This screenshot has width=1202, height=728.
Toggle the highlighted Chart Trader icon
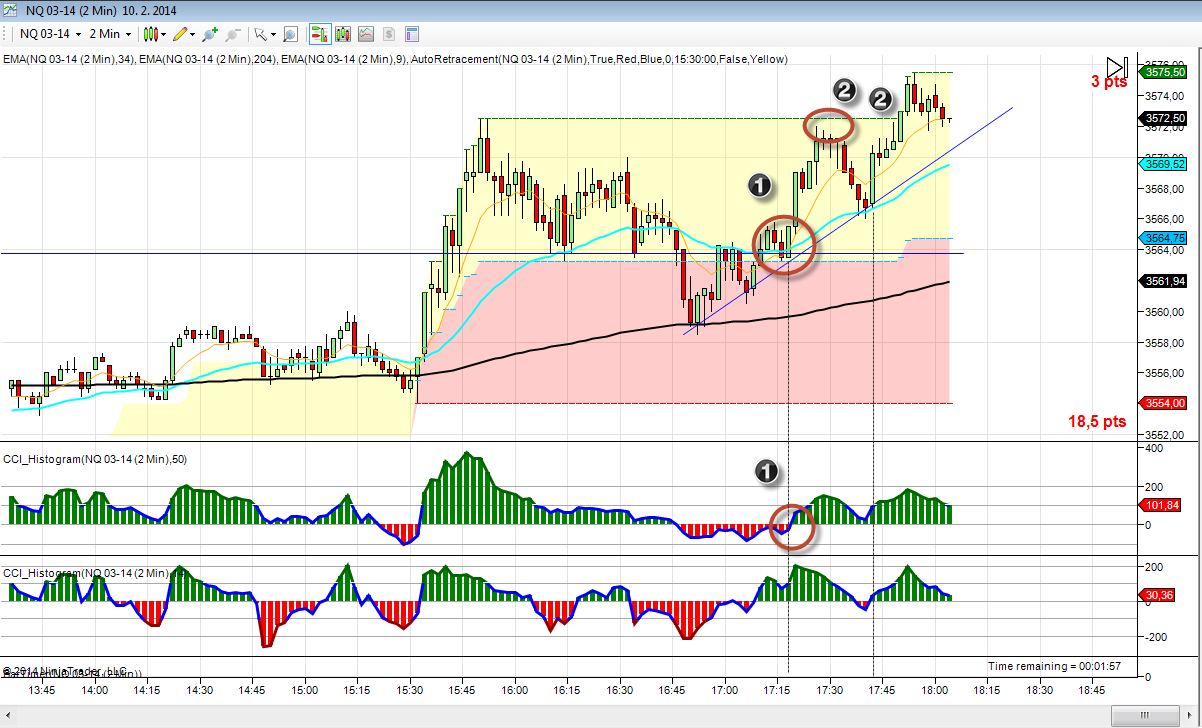click(320, 34)
